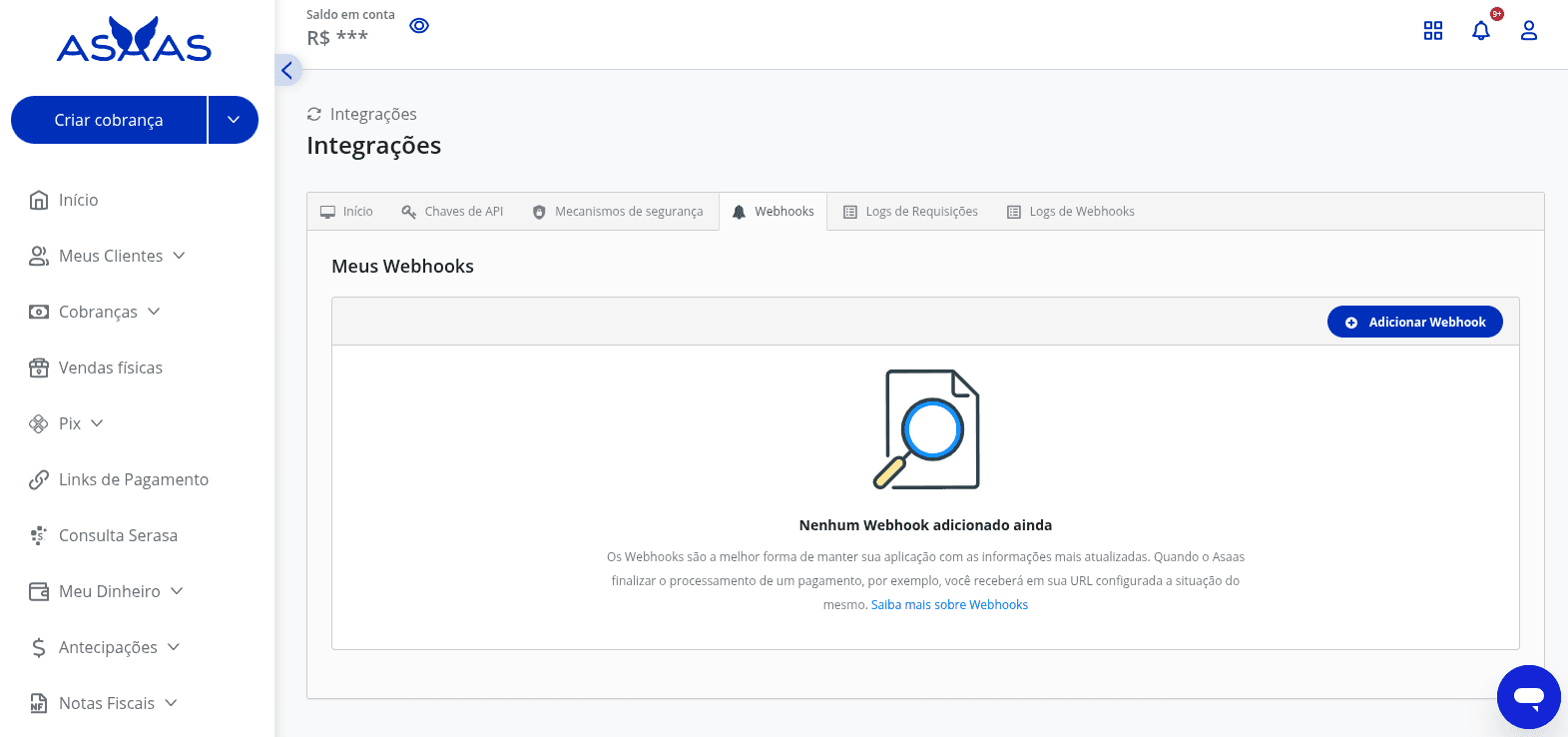Viewport: 1568px width, 737px height.
Task: Open the chat support bubble
Action: 1529,697
